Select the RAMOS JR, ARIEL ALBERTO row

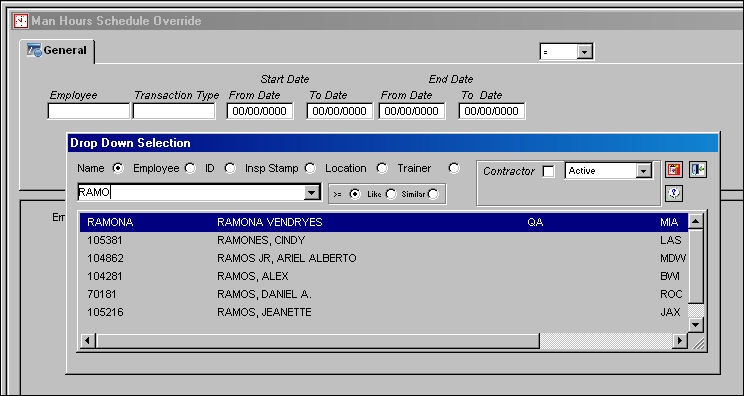point(384,258)
